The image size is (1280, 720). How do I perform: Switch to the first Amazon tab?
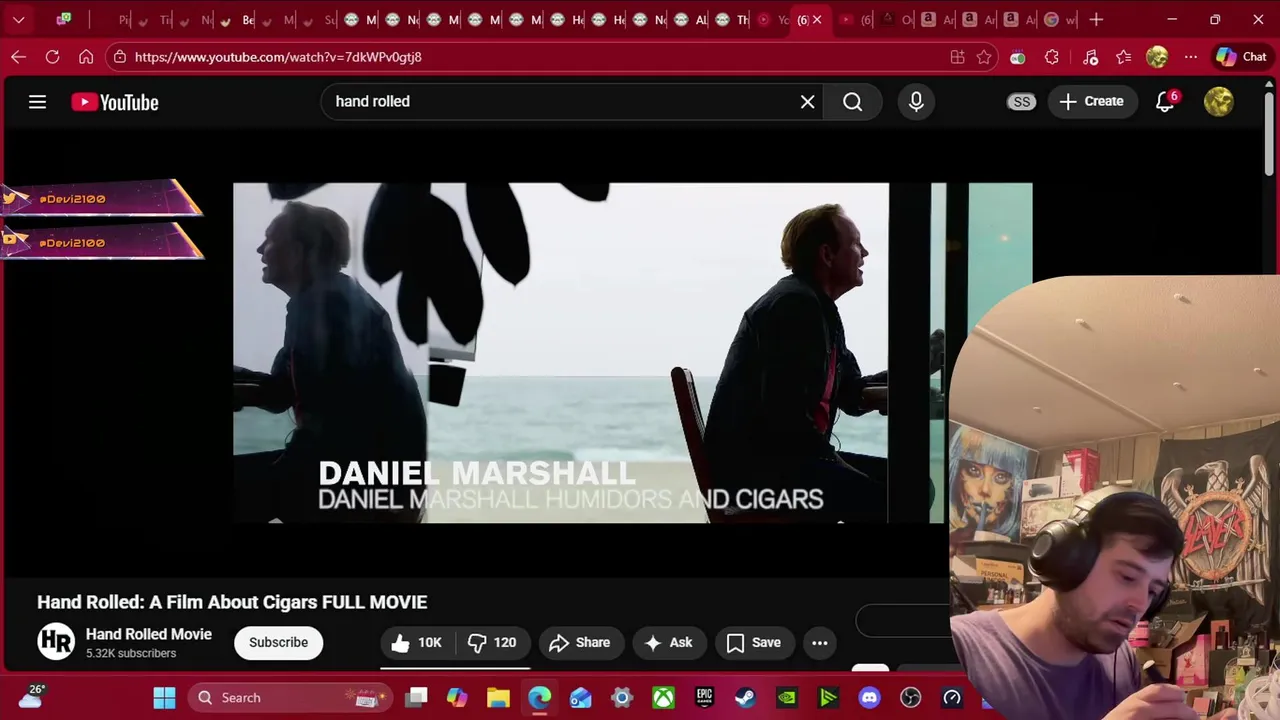pos(935,19)
